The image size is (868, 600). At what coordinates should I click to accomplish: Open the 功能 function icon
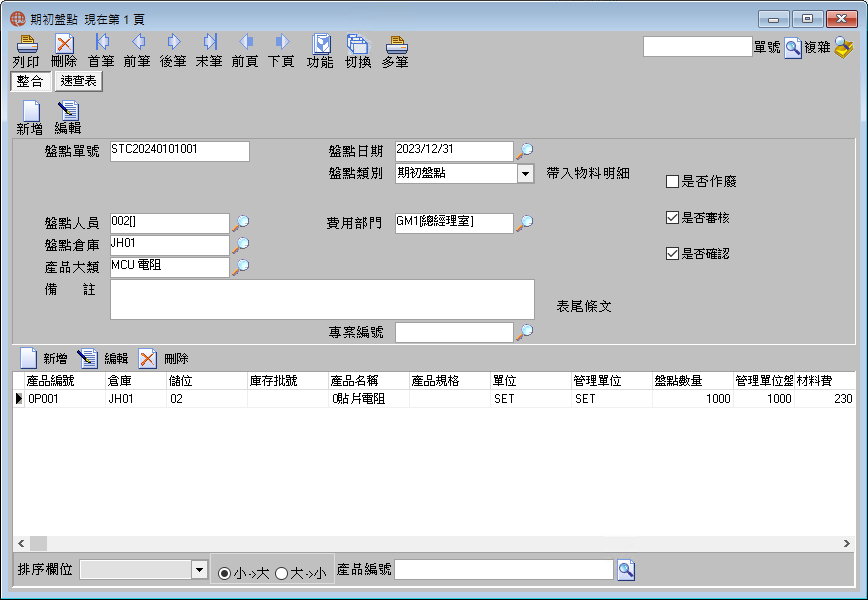coord(321,44)
